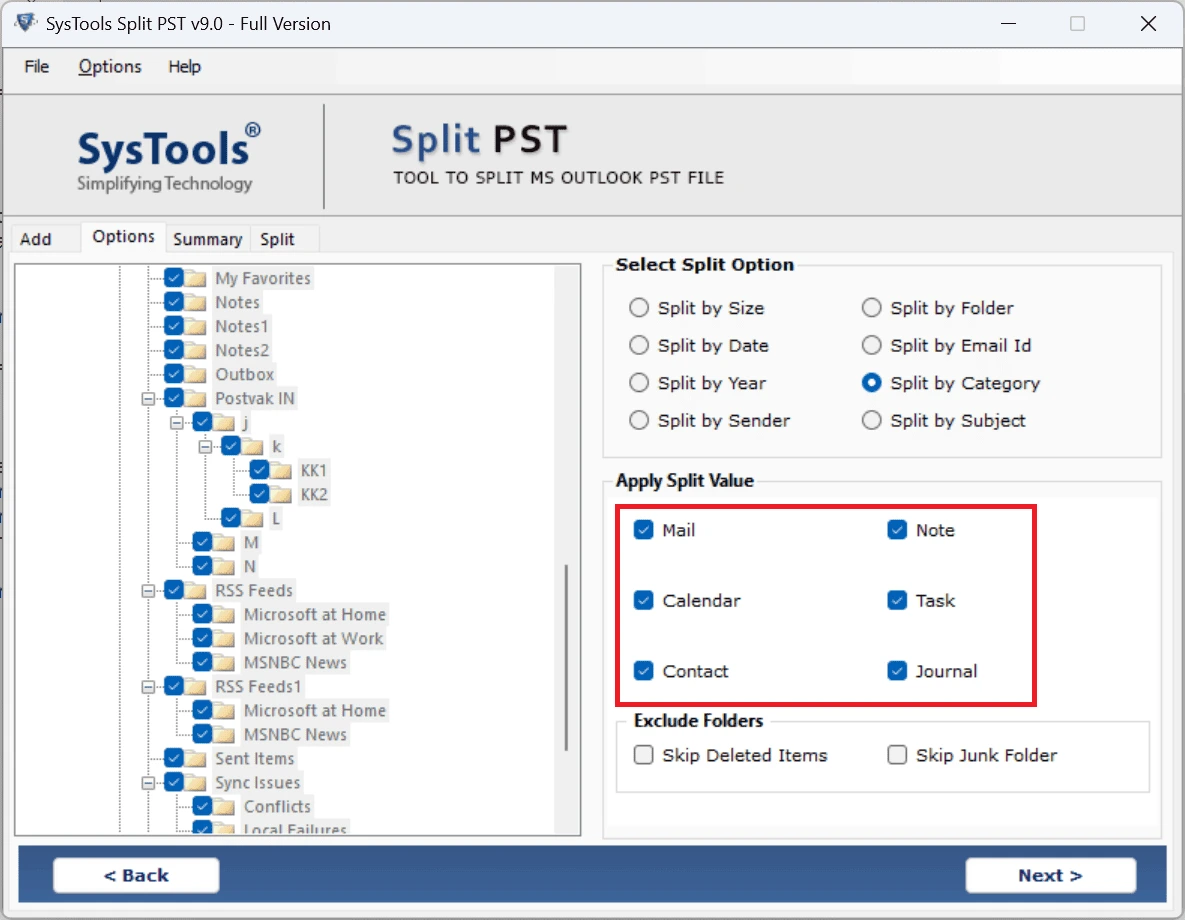Disable the Journal category checkbox

[897, 671]
